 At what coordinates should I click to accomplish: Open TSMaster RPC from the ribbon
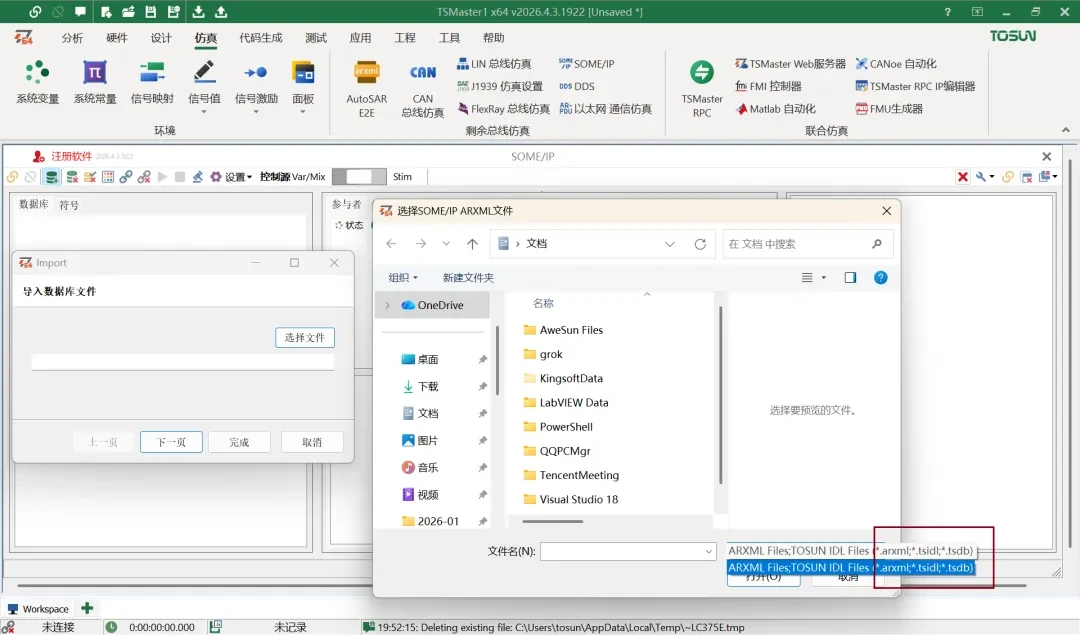point(700,90)
